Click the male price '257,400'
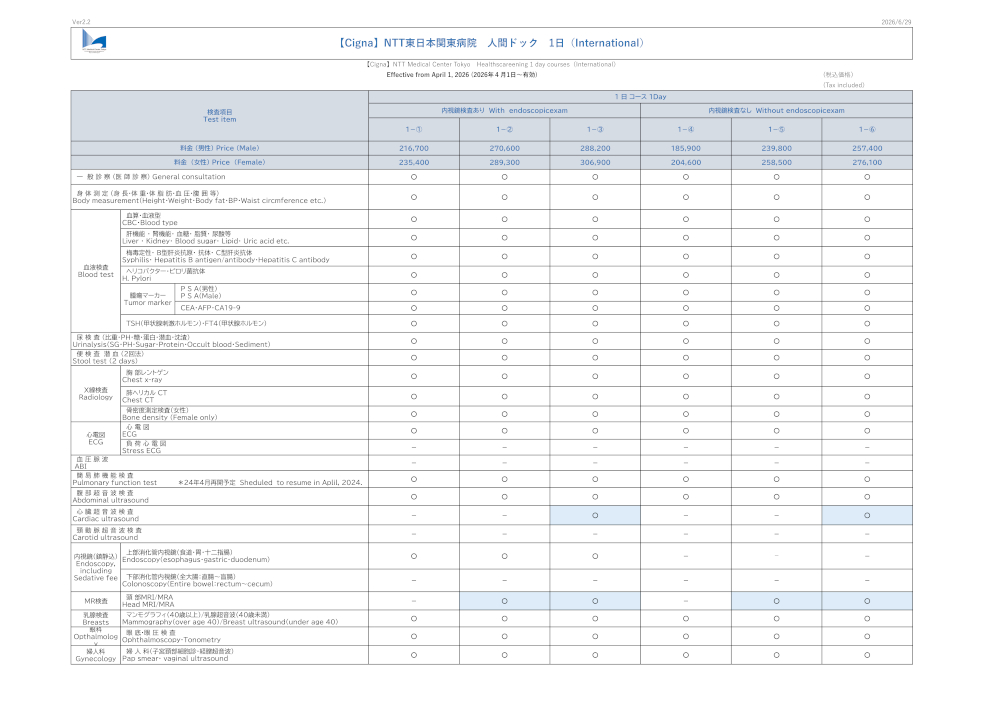Viewport: 1000px width, 707px height. coord(867,148)
